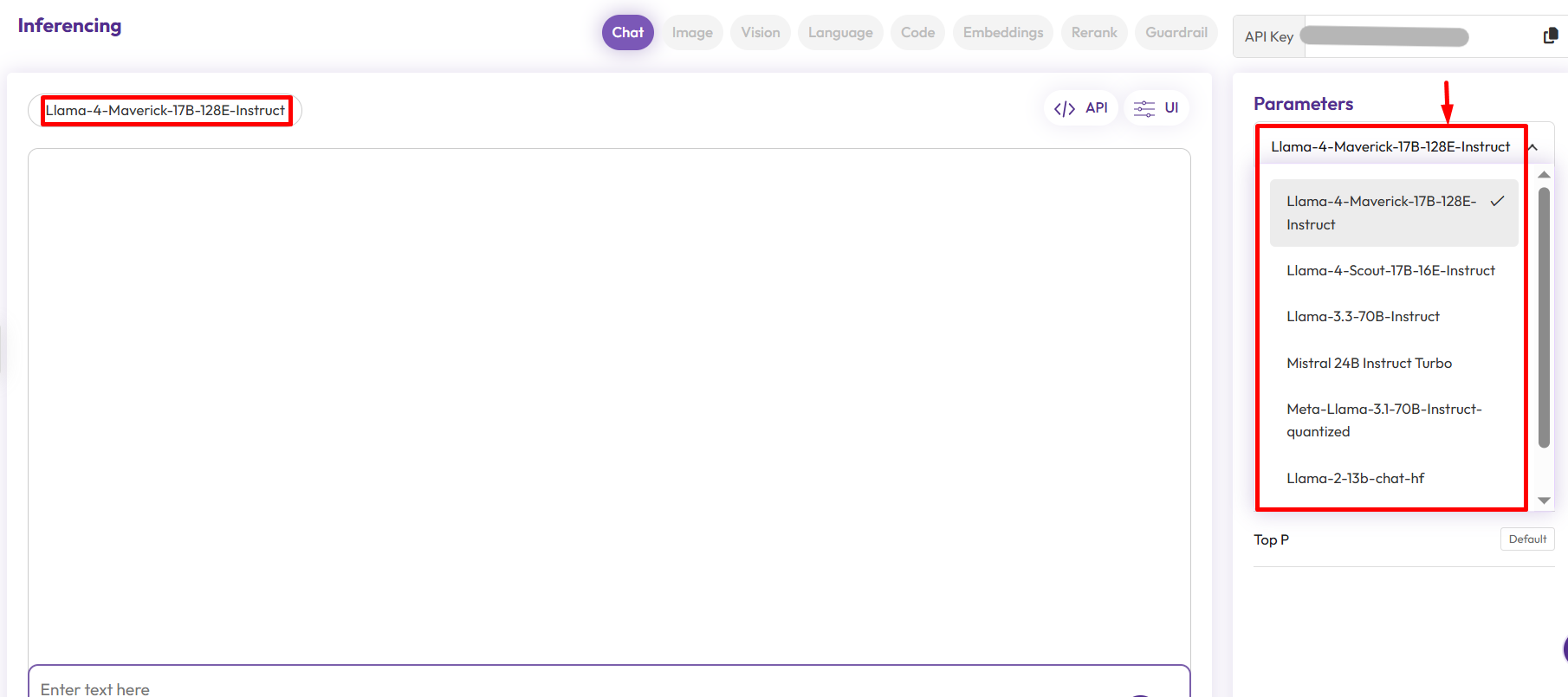The height and width of the screenshot is (697, 1568).
Task: Open the Code tab
Action: [x=917, y=33]
